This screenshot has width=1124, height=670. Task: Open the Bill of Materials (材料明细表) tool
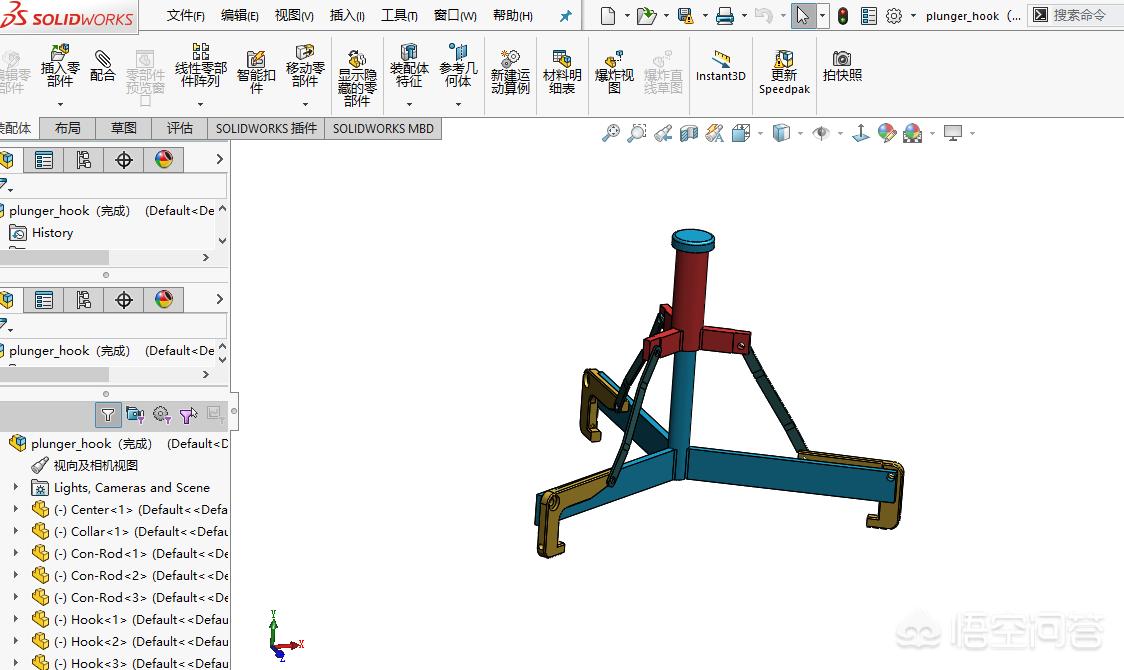point(562,72)
